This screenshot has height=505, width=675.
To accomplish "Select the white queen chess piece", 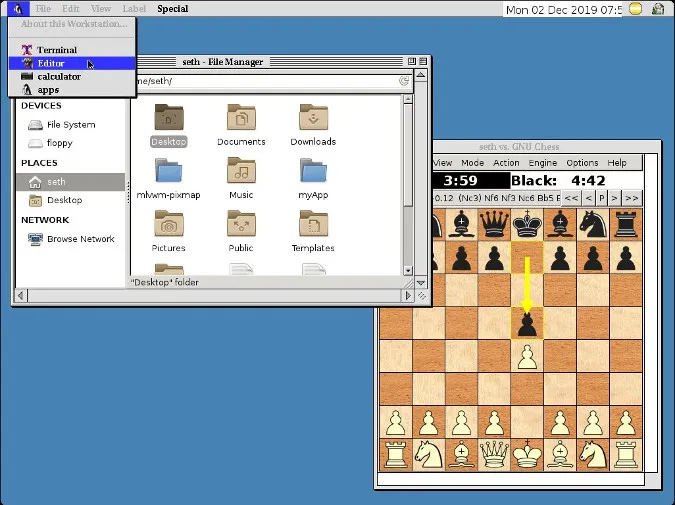I will point(493,455).
